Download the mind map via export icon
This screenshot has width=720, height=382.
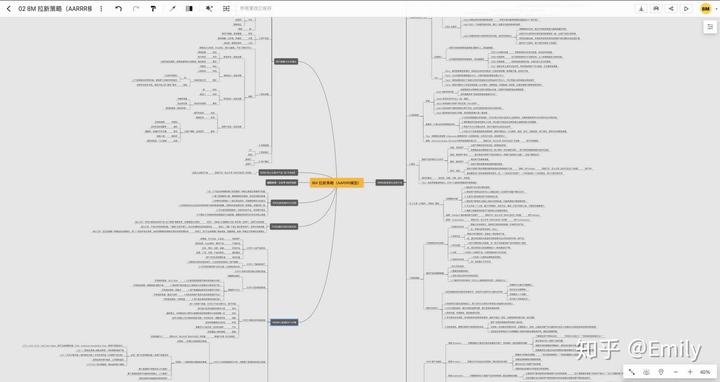(x=641, y=9)
